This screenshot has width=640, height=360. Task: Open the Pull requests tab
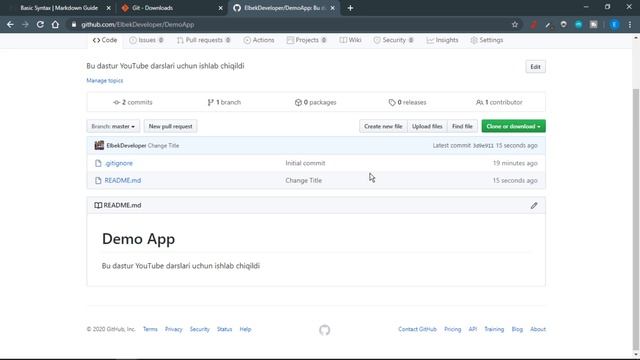(x=204, y=40)
